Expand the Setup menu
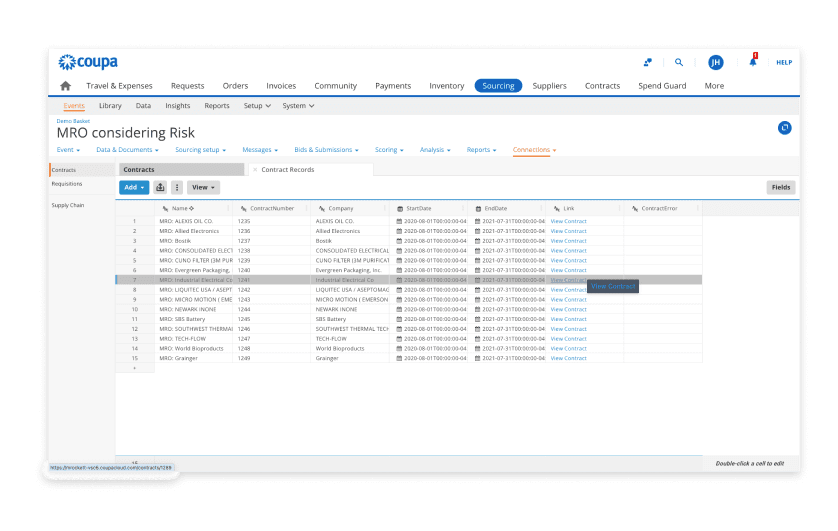 [x=256, y=105]
